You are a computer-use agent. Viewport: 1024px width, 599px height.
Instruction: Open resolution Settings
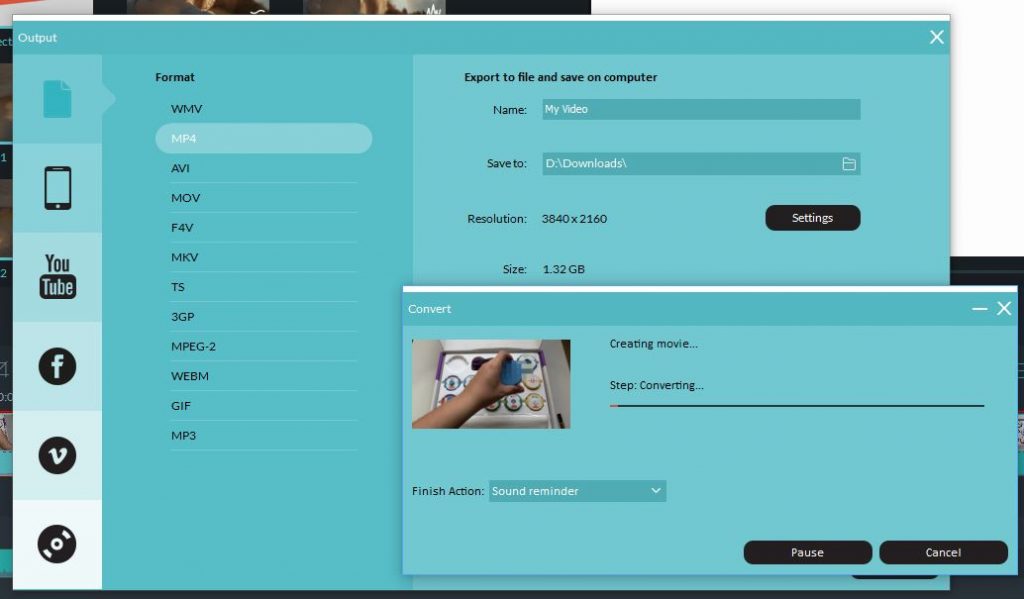812,218
